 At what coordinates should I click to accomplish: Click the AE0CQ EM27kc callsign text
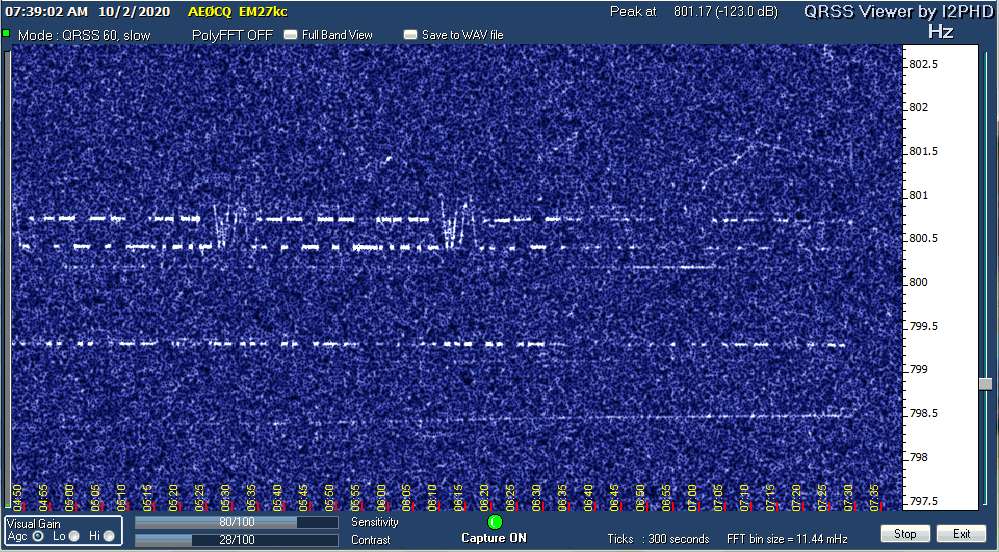point(238,13)
